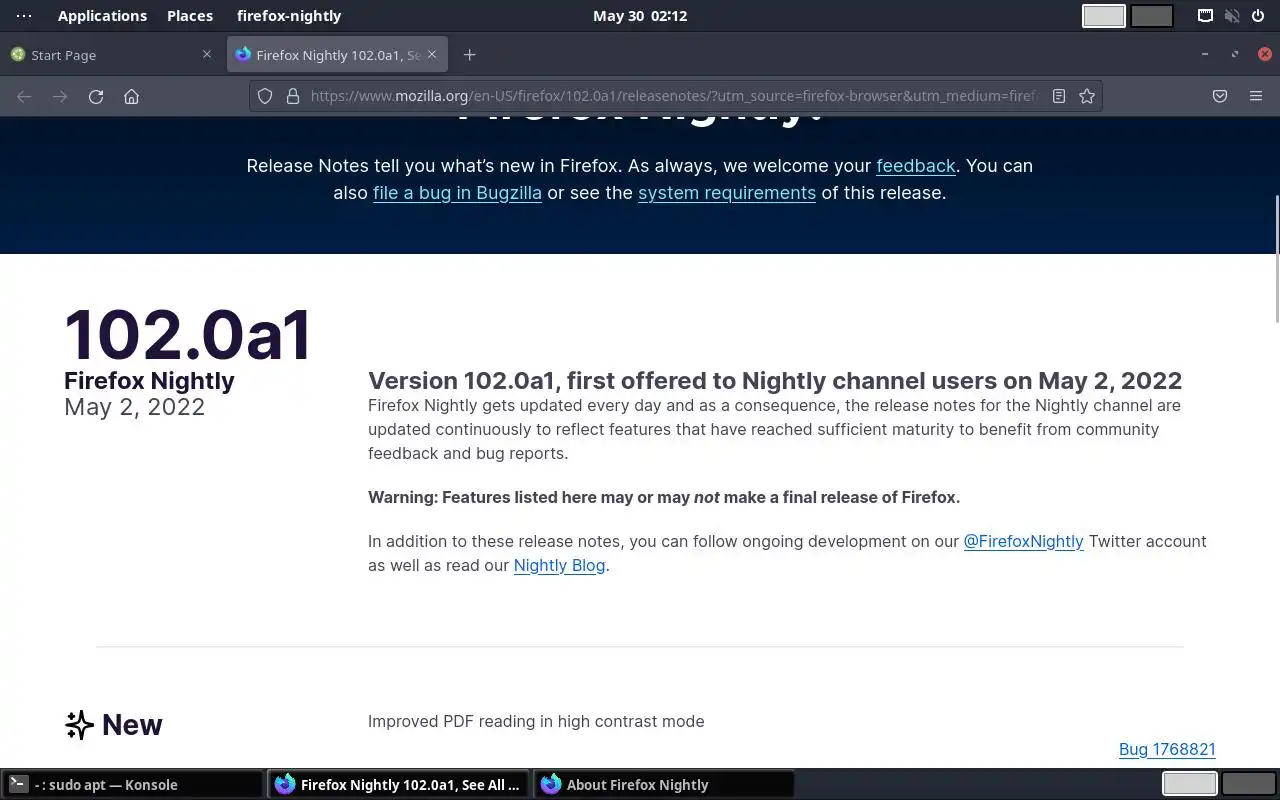Switch to About Firefox Nightly window
The image size is (1280, 800).
pos(664,785)
